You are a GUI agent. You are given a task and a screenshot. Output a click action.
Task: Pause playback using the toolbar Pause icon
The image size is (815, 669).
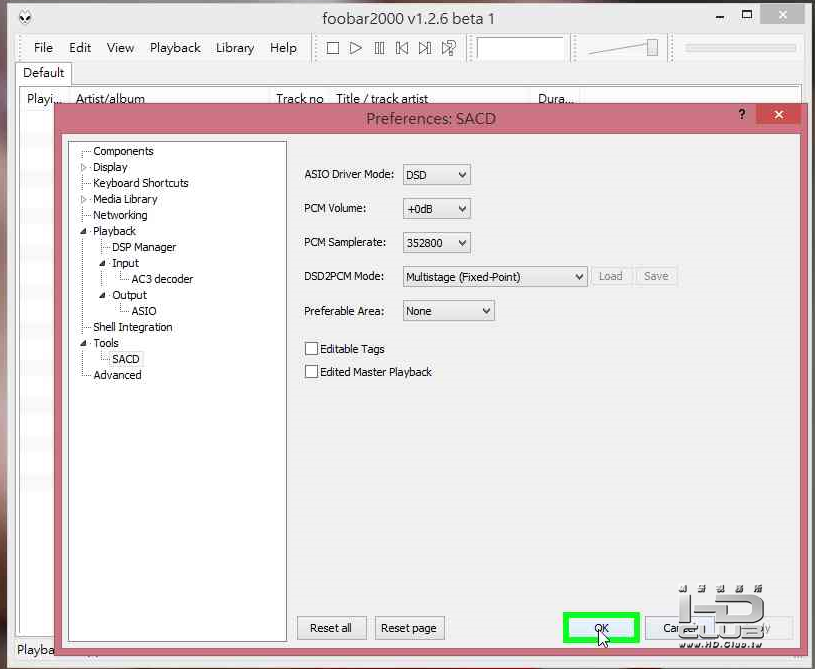[x=379, y=48]
